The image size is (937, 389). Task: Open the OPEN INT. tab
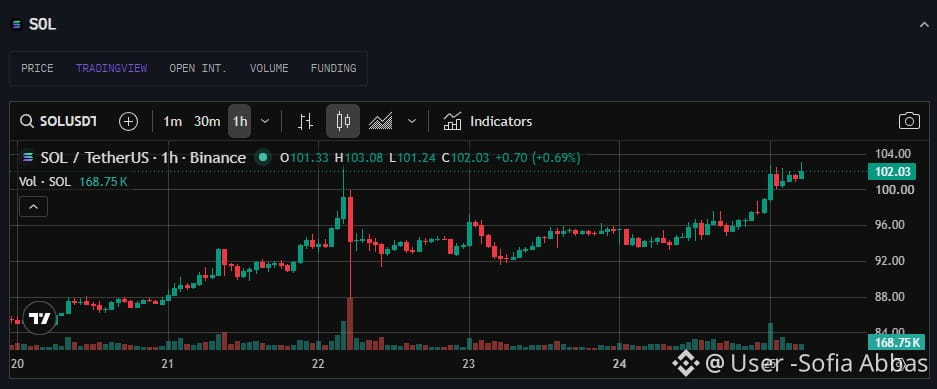coord(198,68)
